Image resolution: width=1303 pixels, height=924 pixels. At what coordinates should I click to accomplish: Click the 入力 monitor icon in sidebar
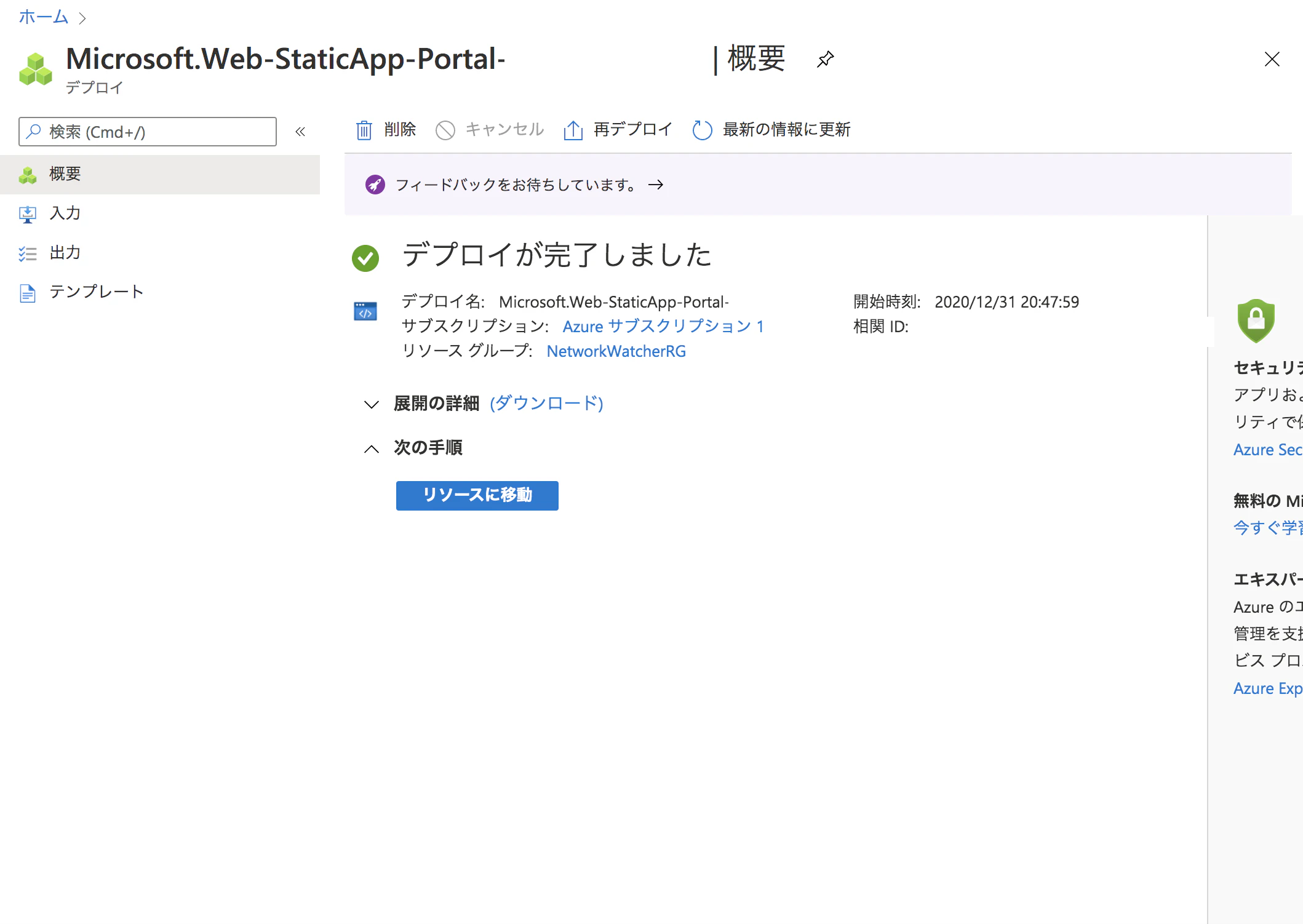(x=27, y=214)
